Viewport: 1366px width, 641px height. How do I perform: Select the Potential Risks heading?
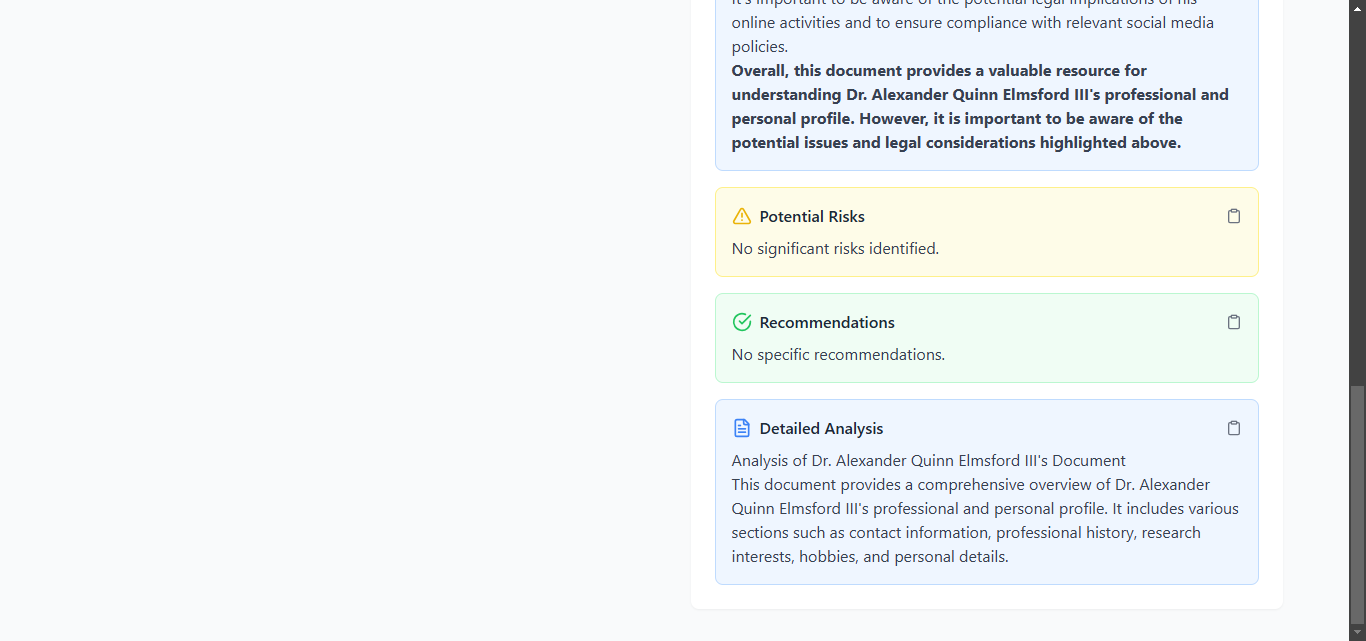point(812,217)
